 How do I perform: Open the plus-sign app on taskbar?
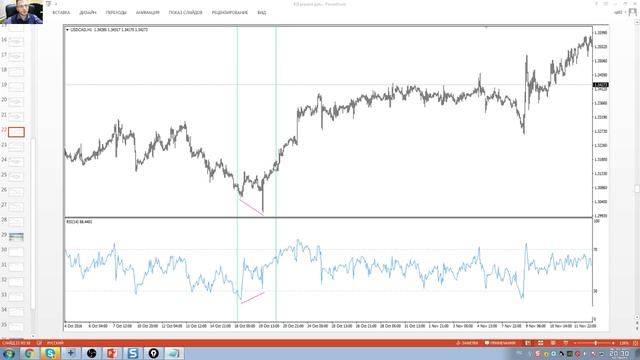71,353
